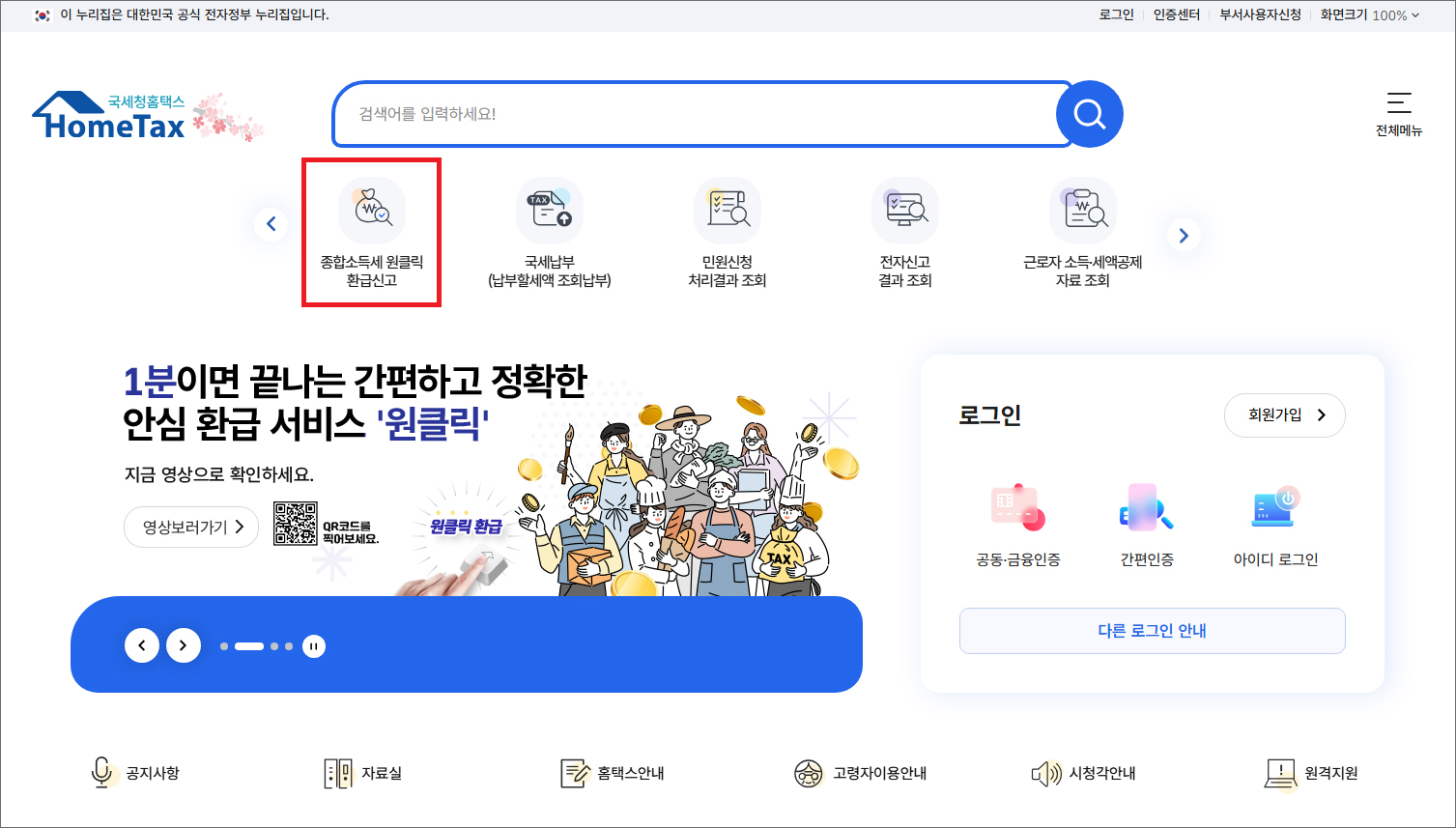Click 다른 로그인 안내 button
Image resolution: width=1456 pixels, height=828 pixels.
(1153, 631)
